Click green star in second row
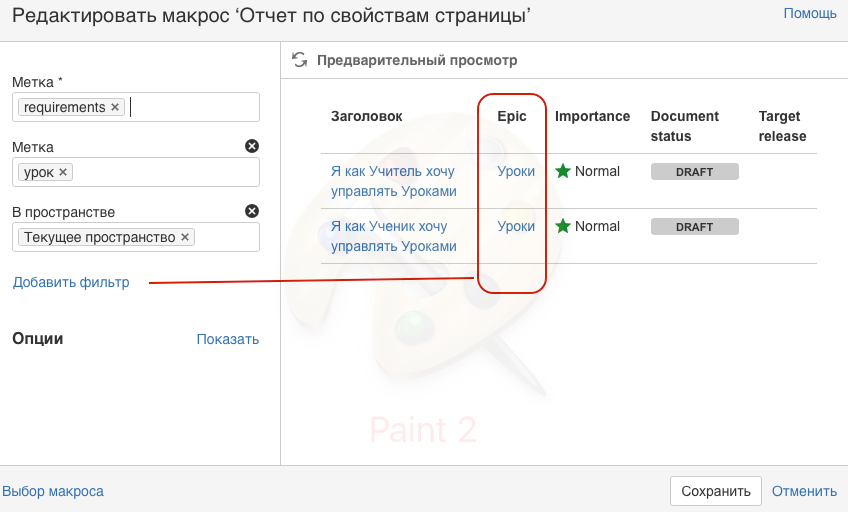The image size is (848, 512). tap(563, 226)
